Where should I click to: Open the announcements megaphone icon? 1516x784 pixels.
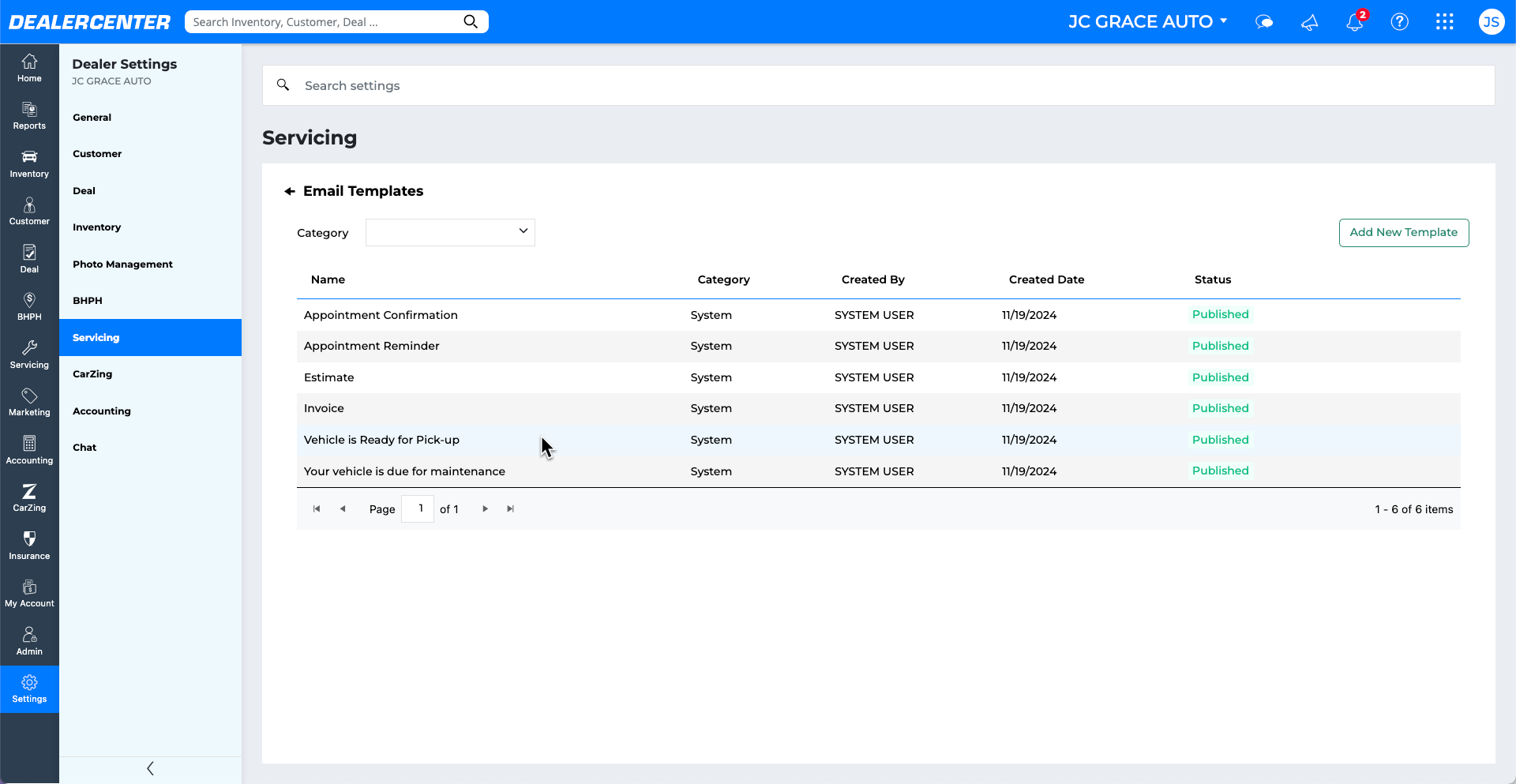[x=1309, y=22]
